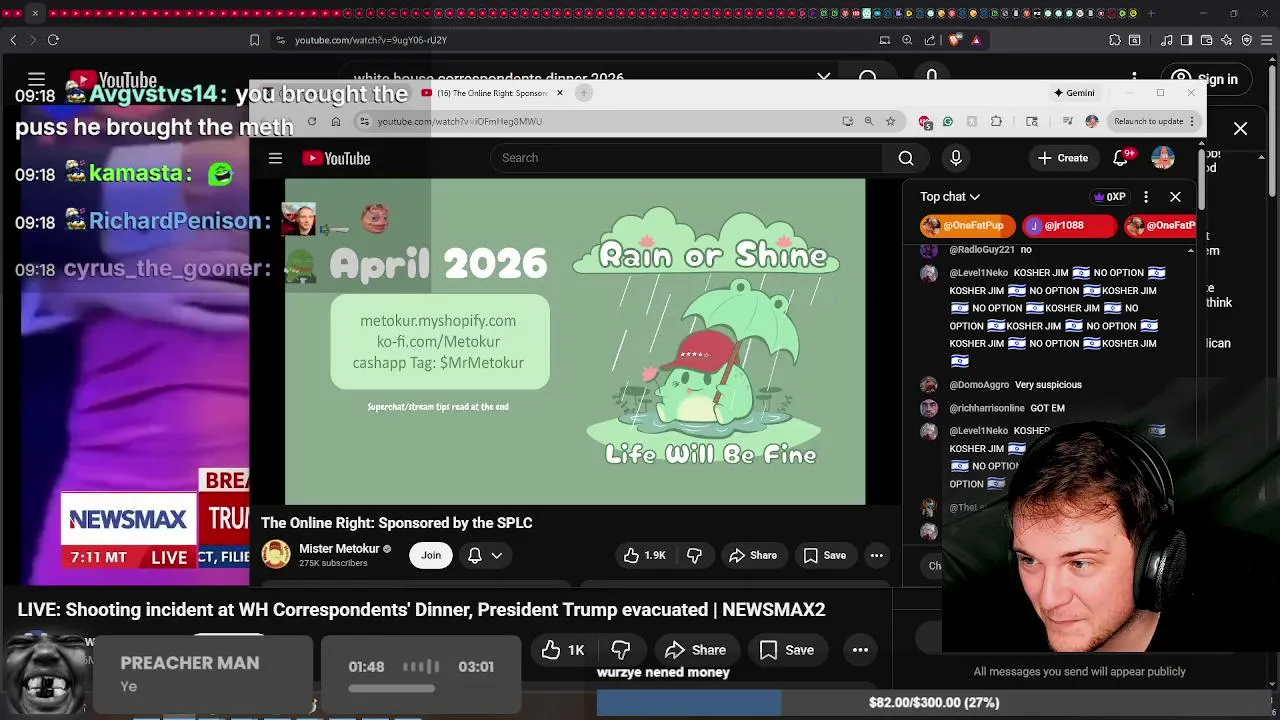Share the NEWSMAX2 live video
Screen dimensions: 1280x720
(x=696, y=650)
